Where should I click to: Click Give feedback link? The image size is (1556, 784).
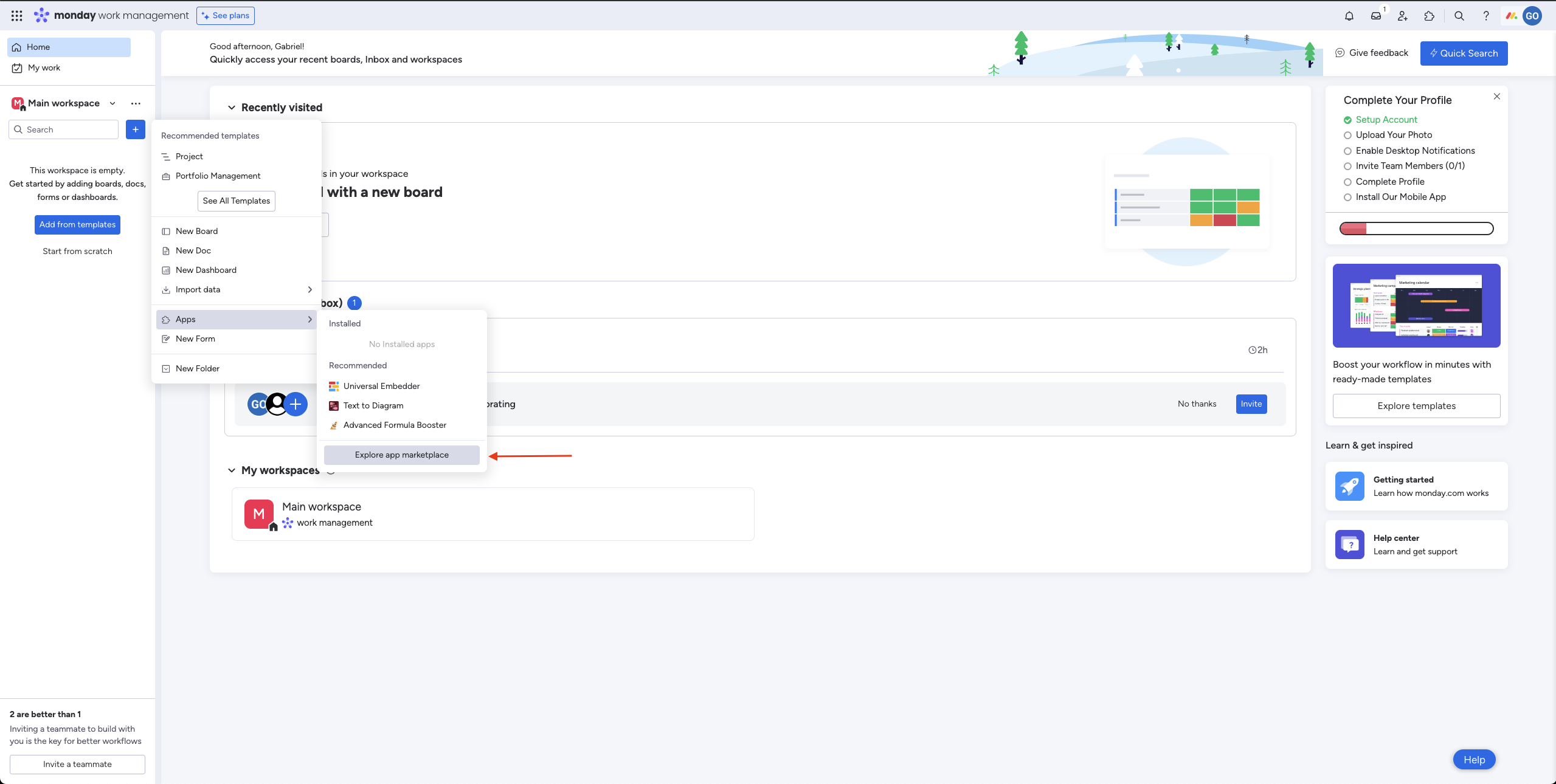point(1372,53)
